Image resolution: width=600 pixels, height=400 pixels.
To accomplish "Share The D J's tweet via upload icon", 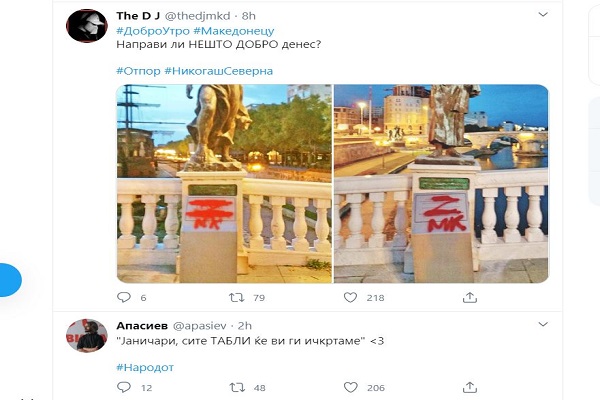I will (470, 297).
